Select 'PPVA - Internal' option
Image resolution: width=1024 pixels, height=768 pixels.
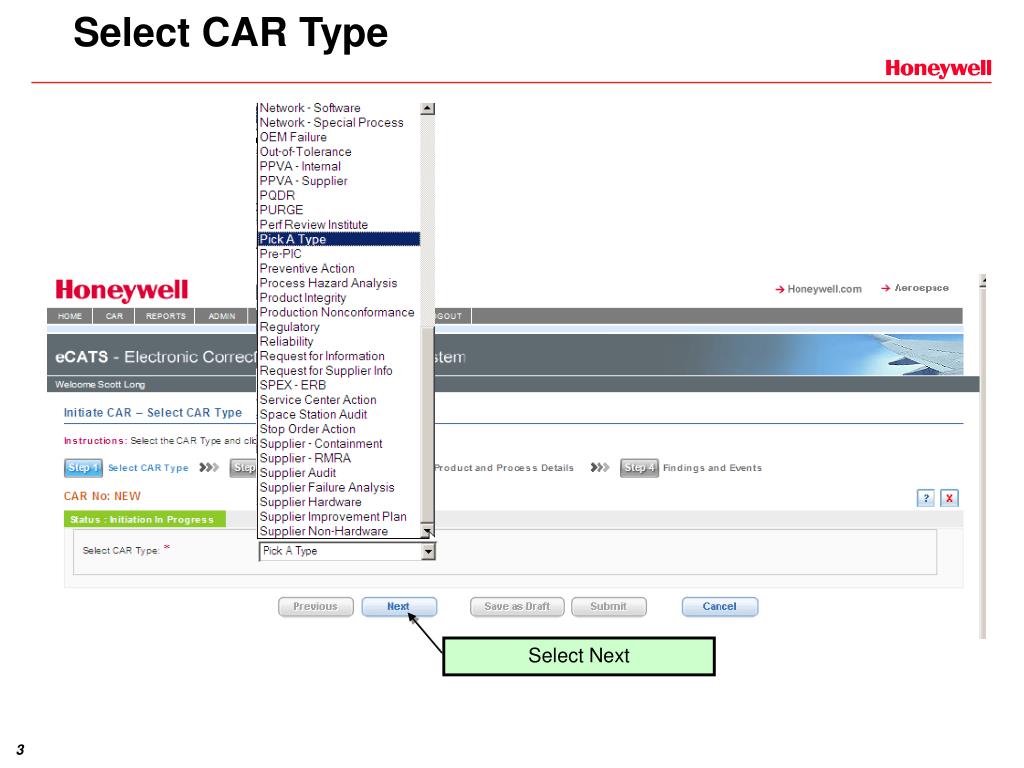[x=339, y=167]
